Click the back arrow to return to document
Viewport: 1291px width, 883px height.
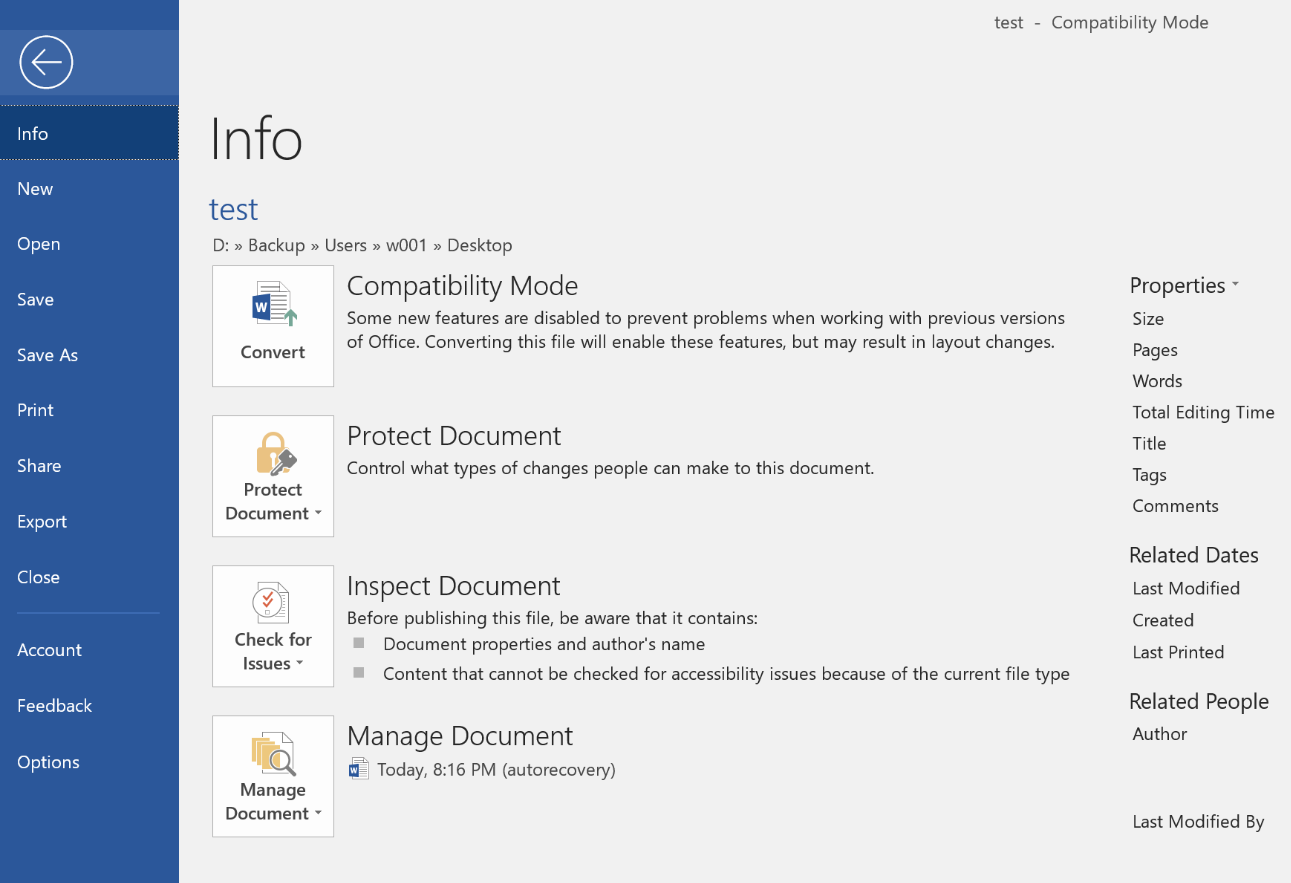(x=46, y=62)
